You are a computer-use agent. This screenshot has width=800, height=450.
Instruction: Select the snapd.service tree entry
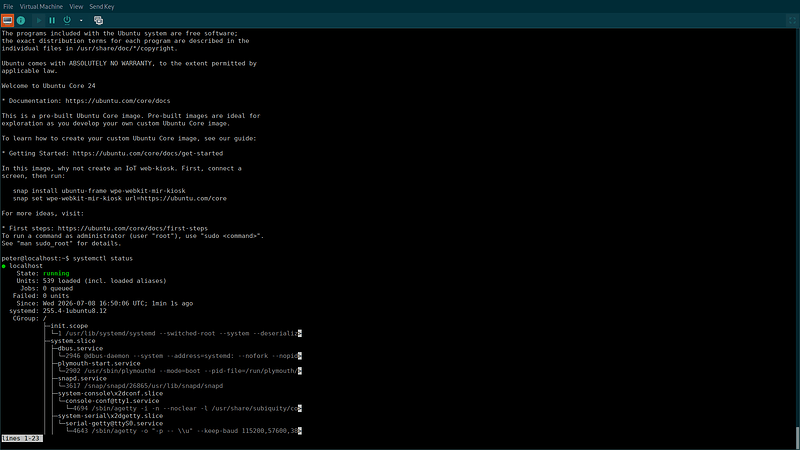coord(82,378)
